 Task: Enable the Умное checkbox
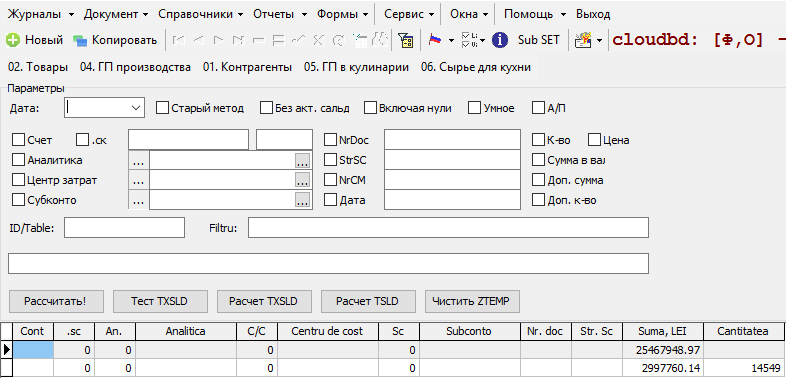click(x=474, y=108)
